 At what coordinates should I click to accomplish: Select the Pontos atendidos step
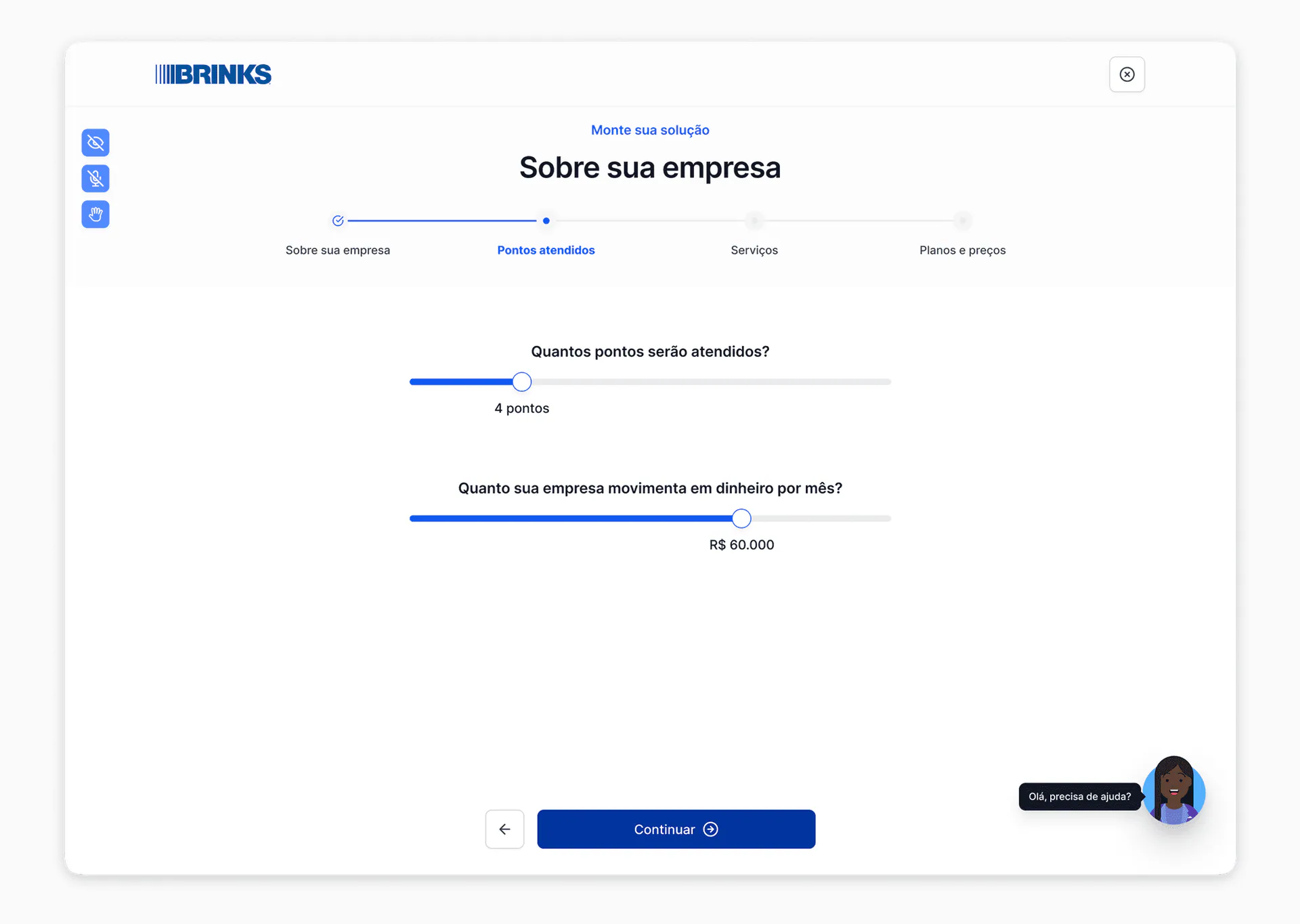click(x=546, y=250)
